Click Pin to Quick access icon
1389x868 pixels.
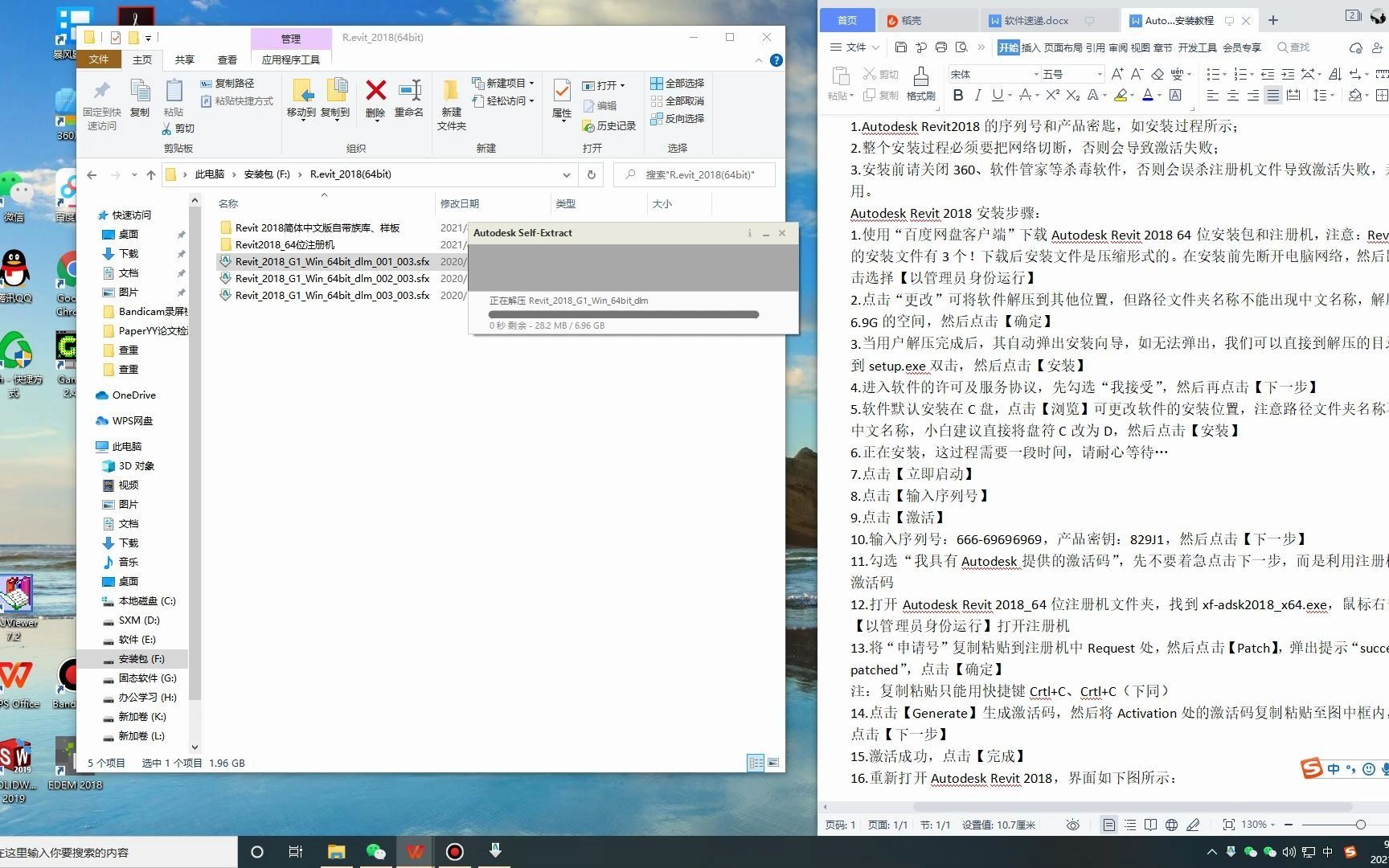[102, 91]
